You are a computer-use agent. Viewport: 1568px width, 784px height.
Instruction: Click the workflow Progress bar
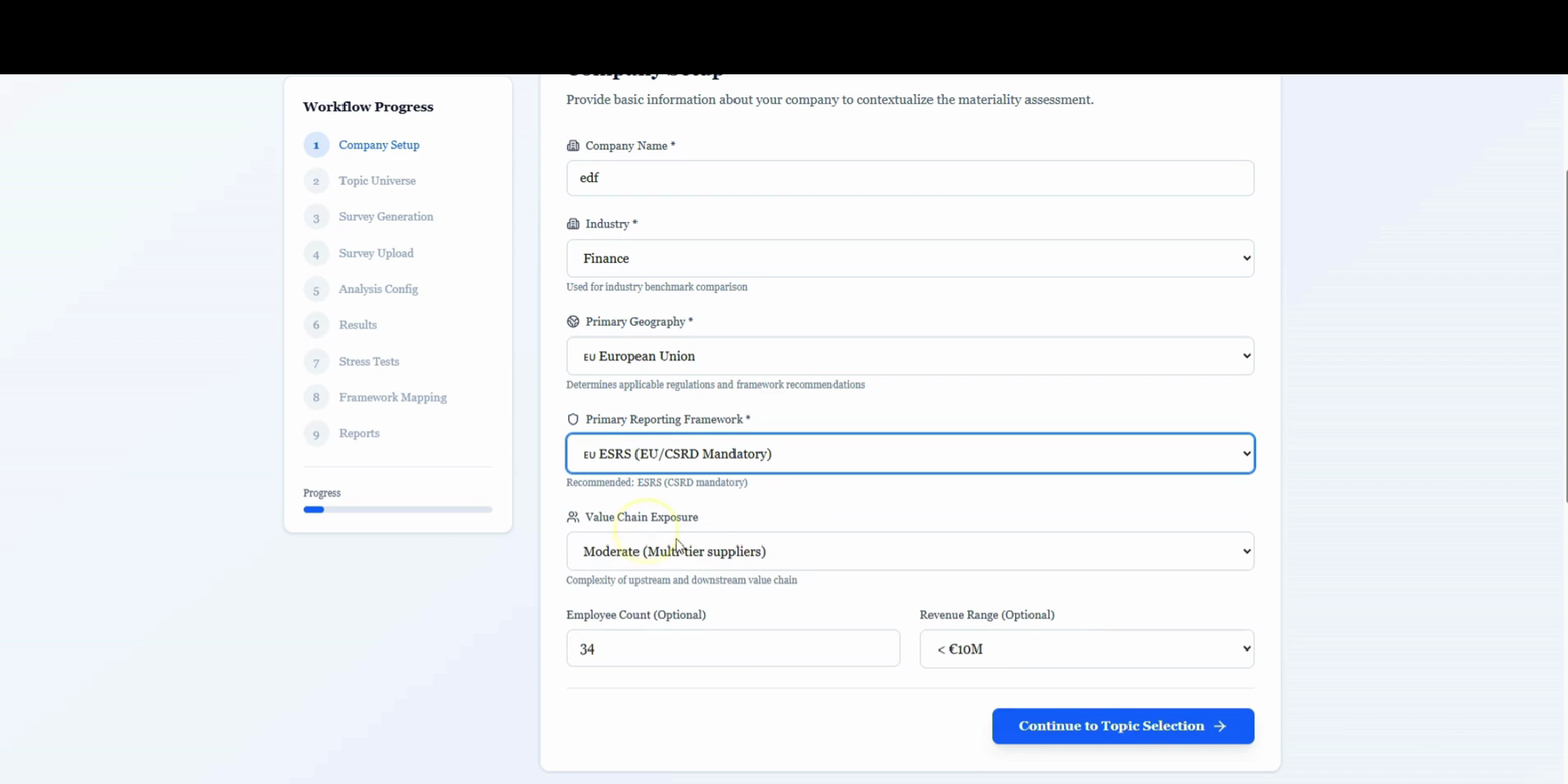pyautogui.click(x=398, y=510)
